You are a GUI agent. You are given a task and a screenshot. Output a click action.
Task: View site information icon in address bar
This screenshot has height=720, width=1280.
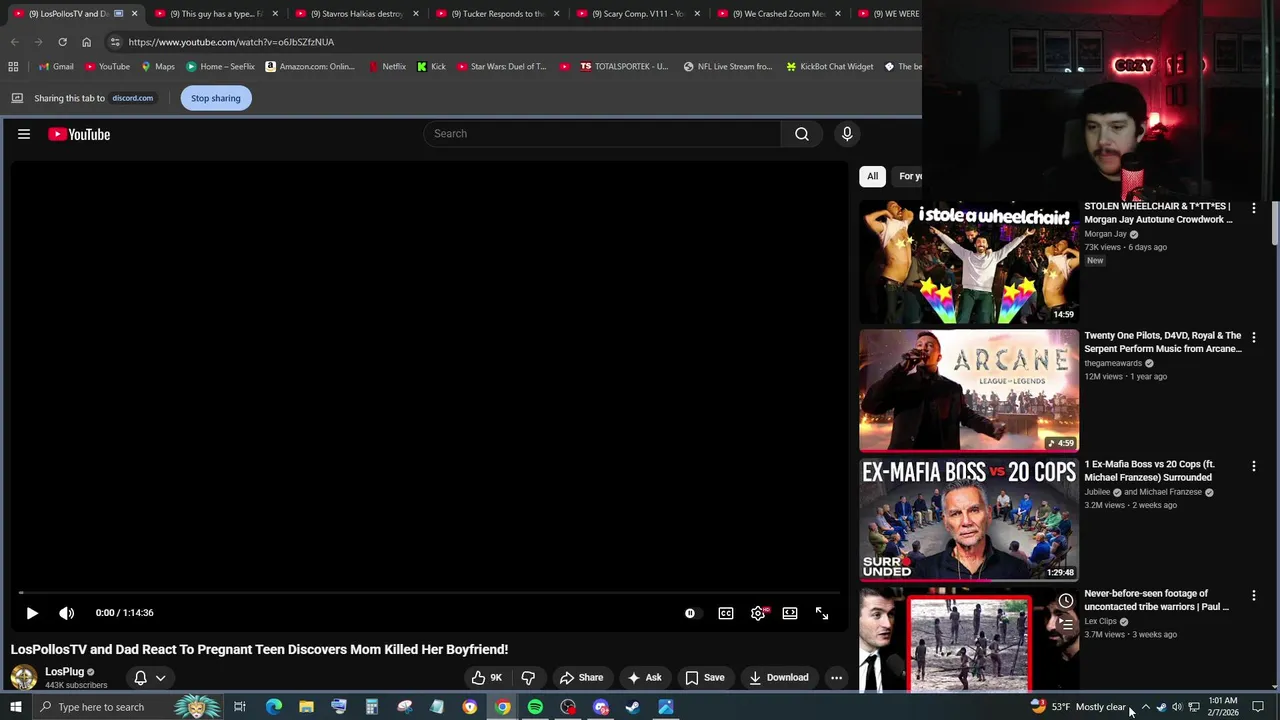click(x=115, y=42)
